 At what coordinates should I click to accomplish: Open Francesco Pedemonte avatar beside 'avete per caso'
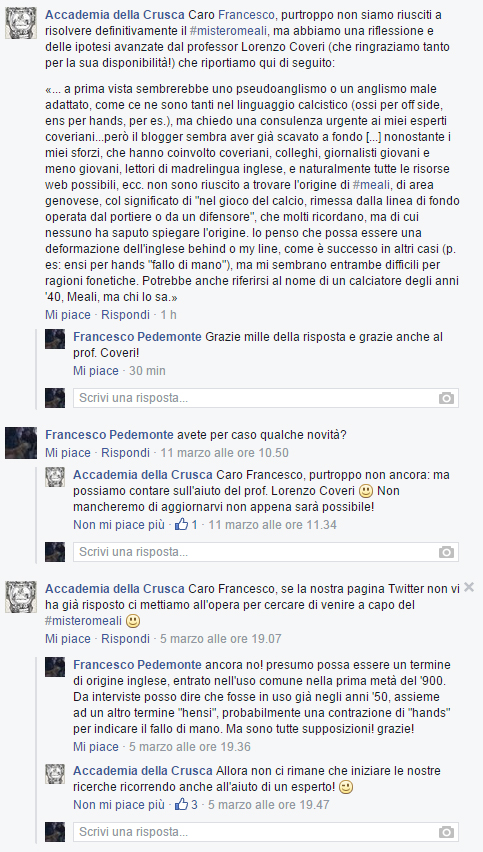coord(21,443)
